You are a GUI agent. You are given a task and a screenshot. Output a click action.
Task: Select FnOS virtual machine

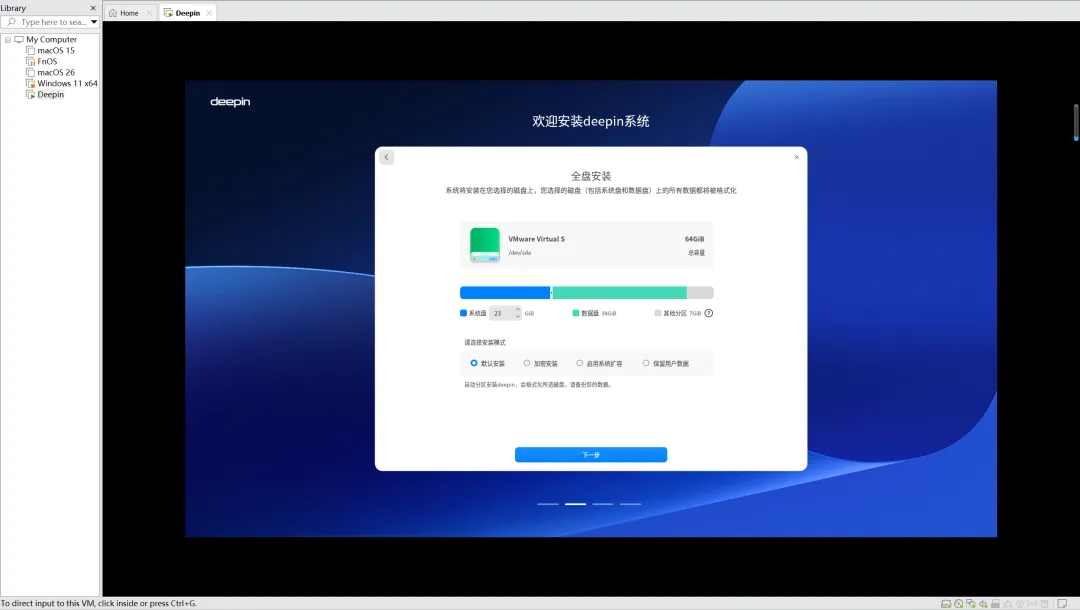point(47,61)
